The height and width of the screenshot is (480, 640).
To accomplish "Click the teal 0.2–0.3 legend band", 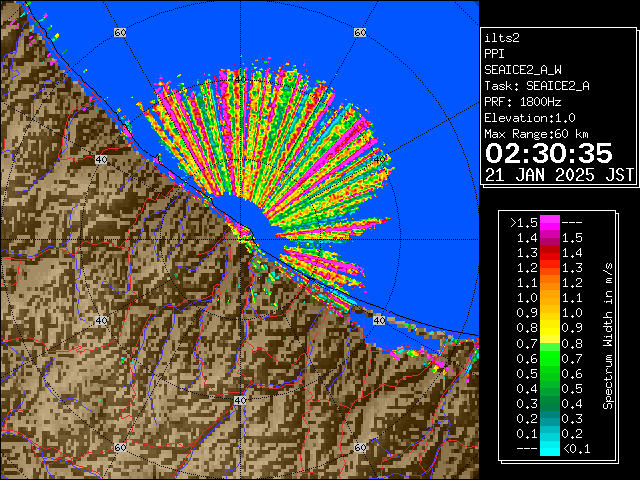I will [x=550, y=419].
